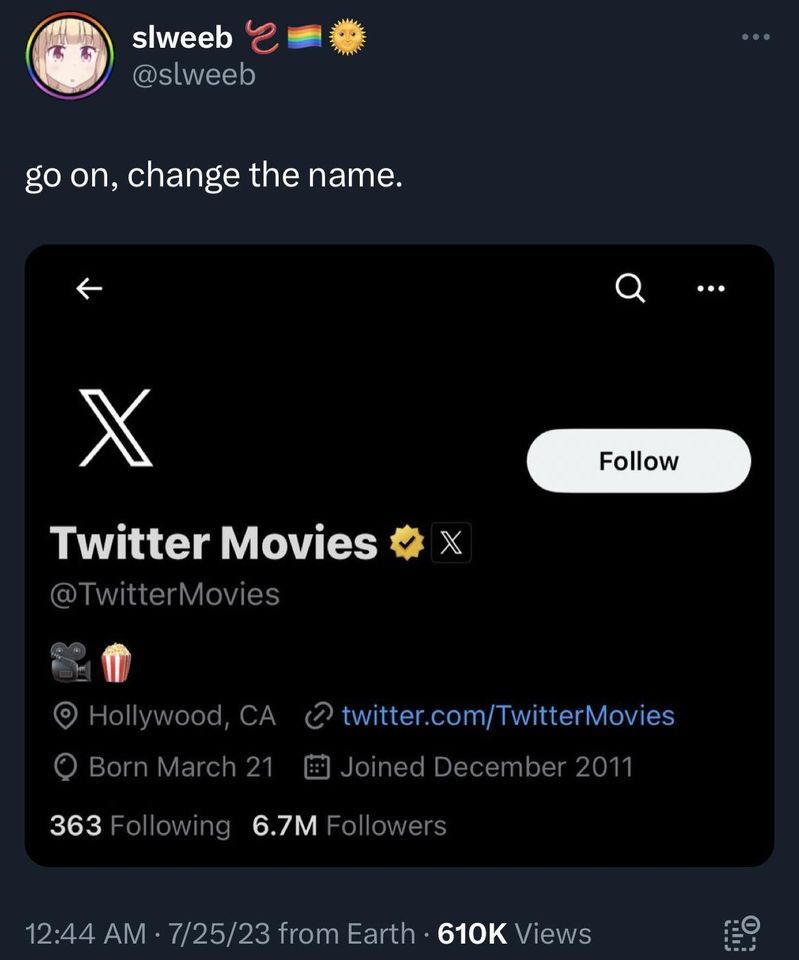Click the back arrow in profile header
The width and height of the screenshot is (799, 960).
pos(90,288)
